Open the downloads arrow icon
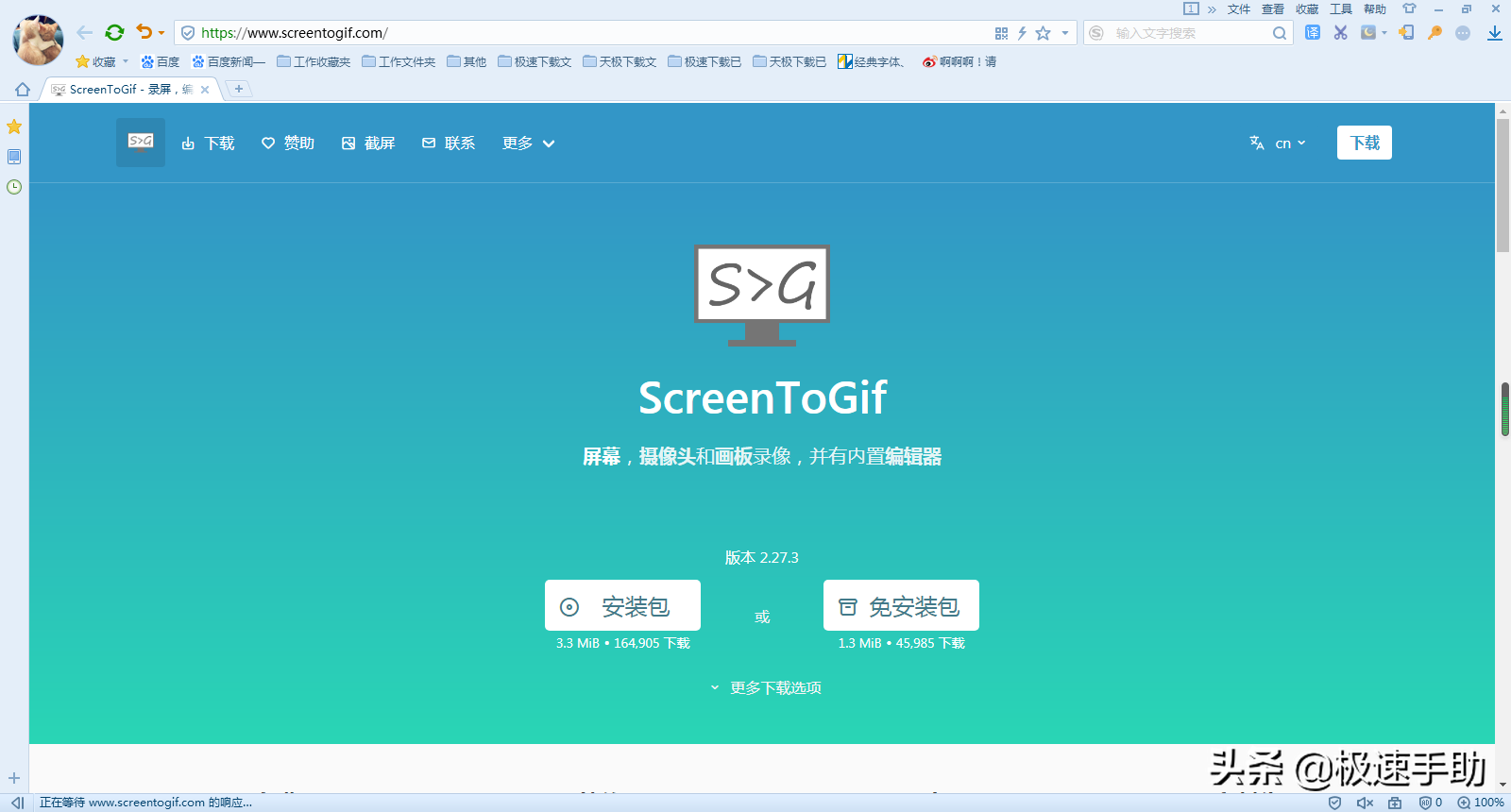Screen dimensions: 1511x812 click(1494, 33)
